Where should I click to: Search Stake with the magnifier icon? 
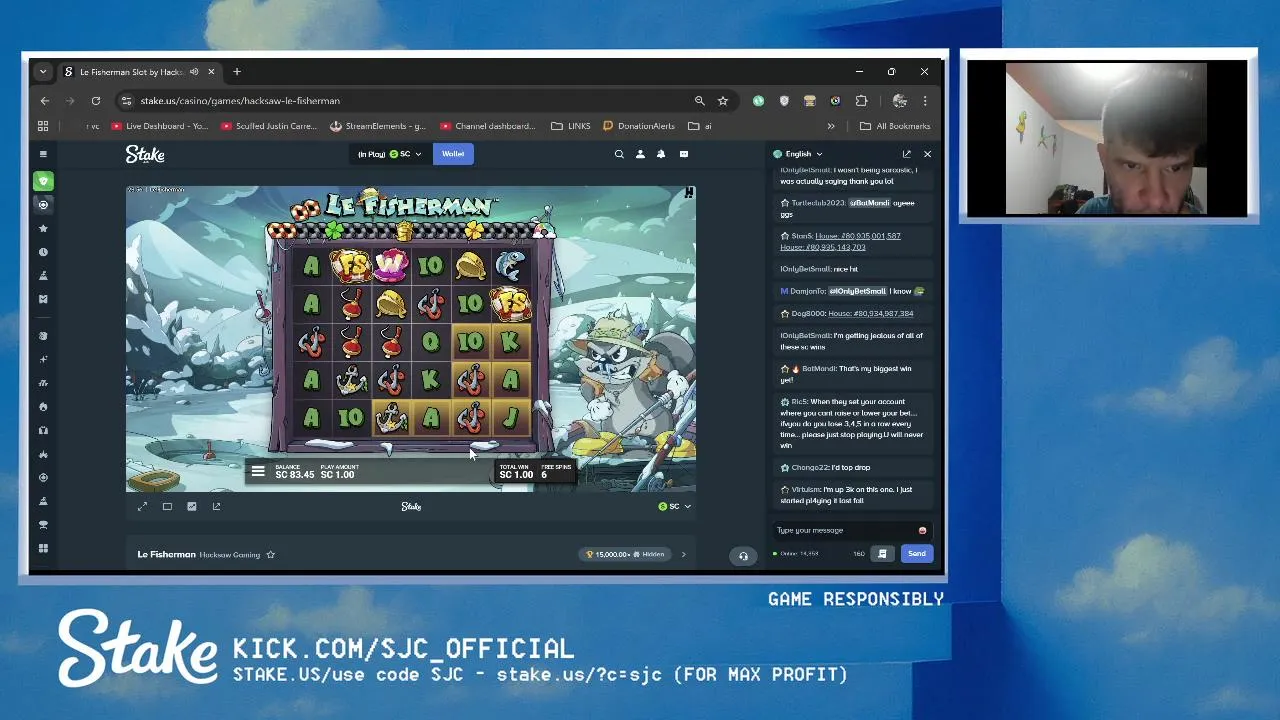coord(619,154)
